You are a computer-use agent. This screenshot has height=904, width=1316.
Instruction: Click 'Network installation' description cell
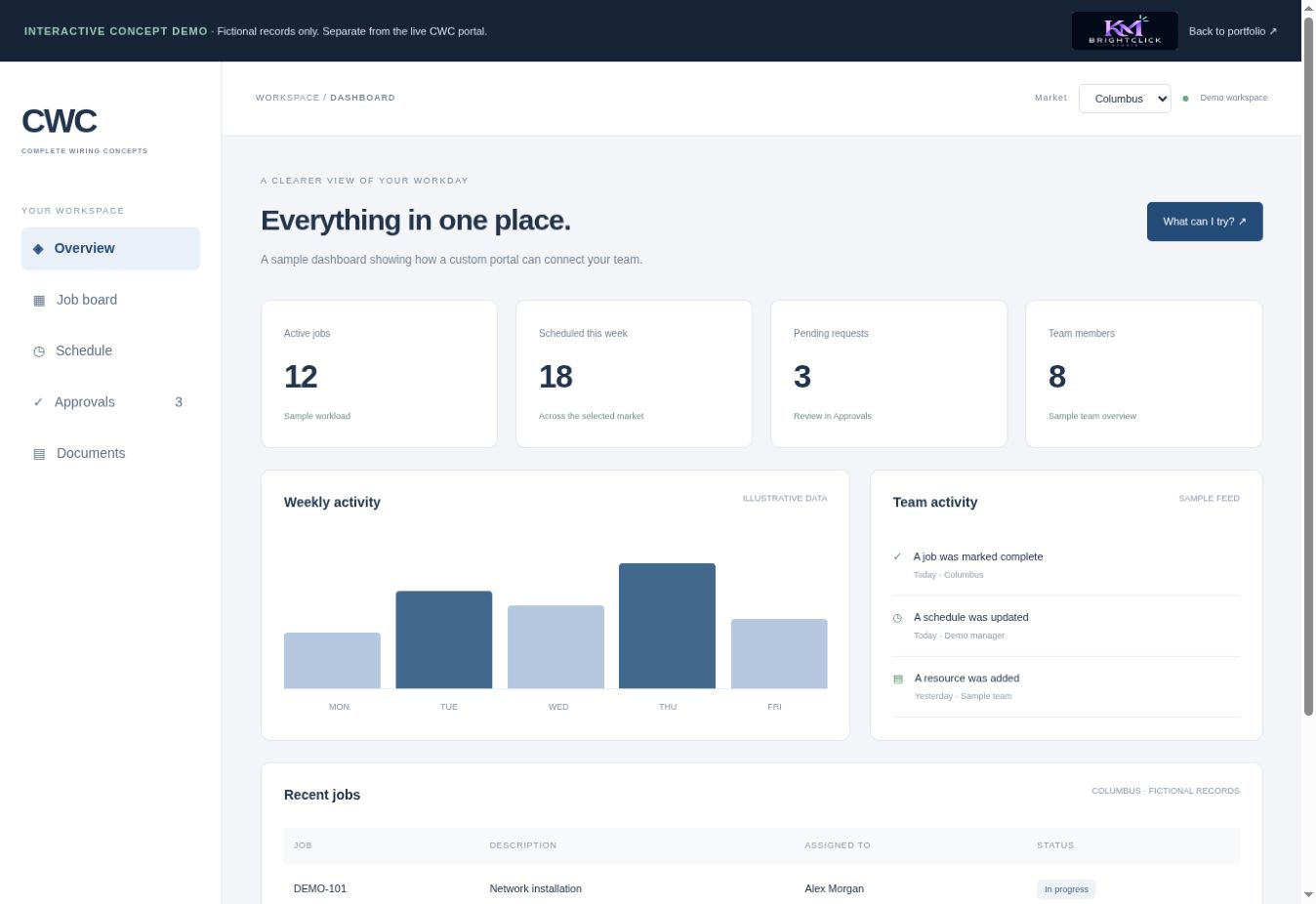coord(536,889)
